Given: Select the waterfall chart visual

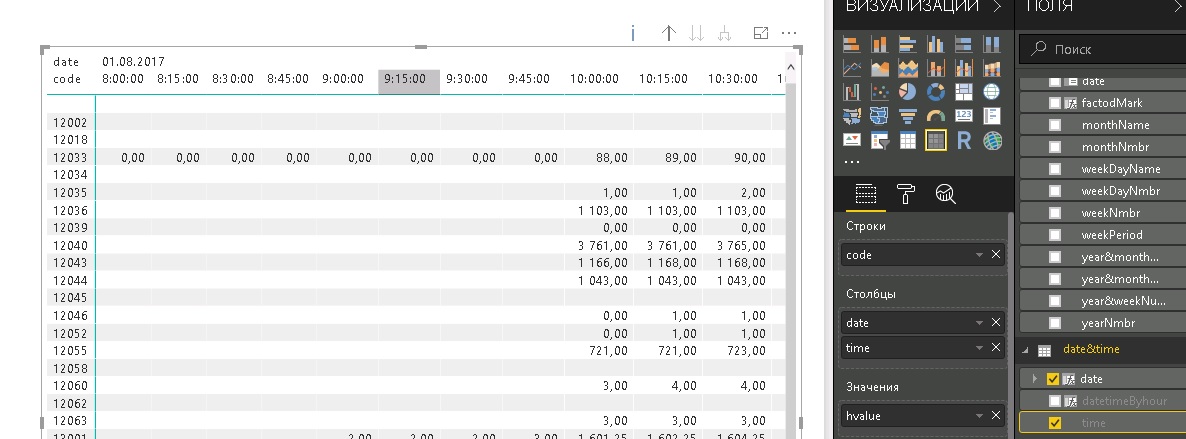Looking at the screenshot, I should (852, 92).
